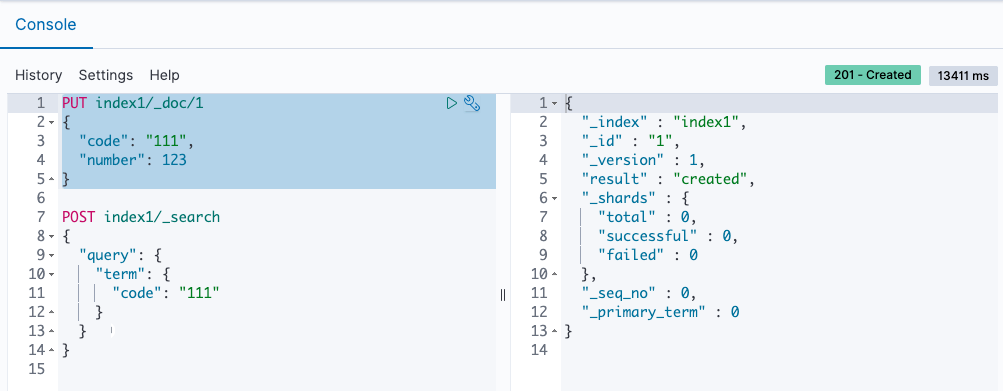The width and height of the screenshot is (1003, 391).
Task: Open the History menu
Action: click(x=38, y=75)
